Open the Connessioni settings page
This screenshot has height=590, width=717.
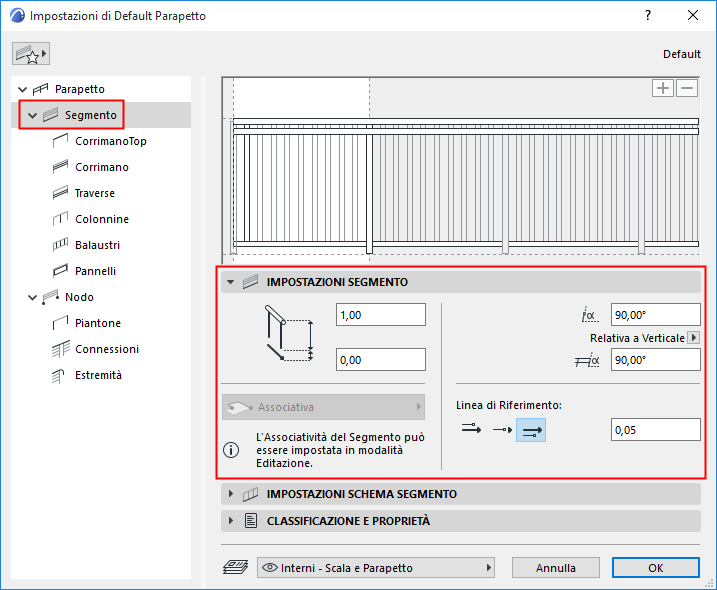point(107,349)
